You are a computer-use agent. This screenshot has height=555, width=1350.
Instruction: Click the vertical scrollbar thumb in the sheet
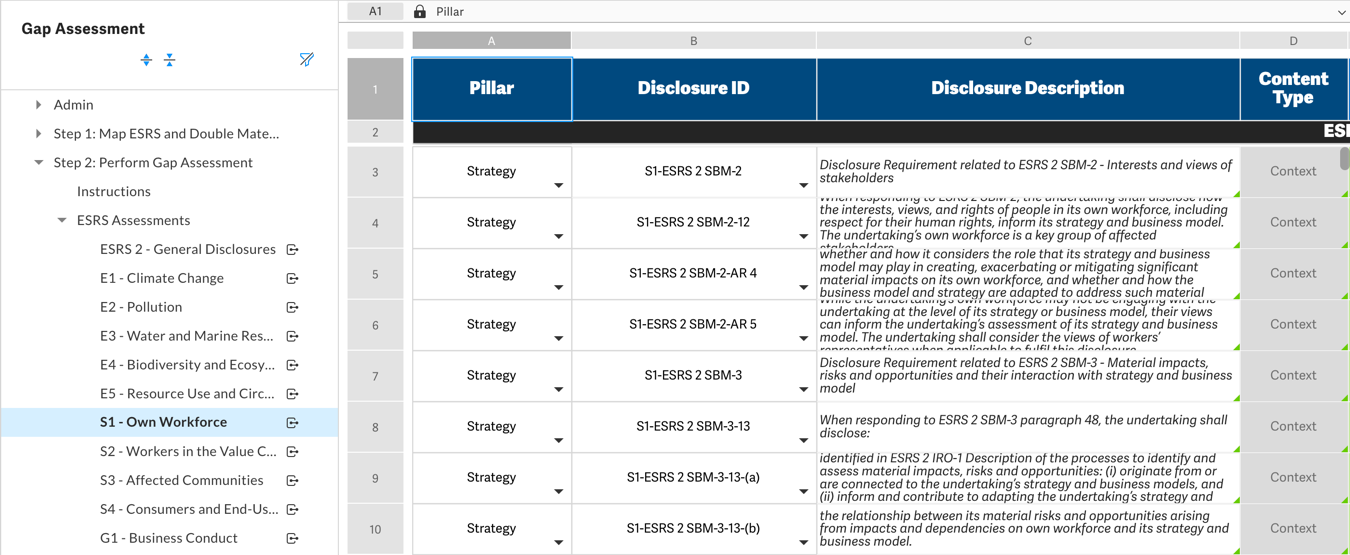tap(1345, 159)
